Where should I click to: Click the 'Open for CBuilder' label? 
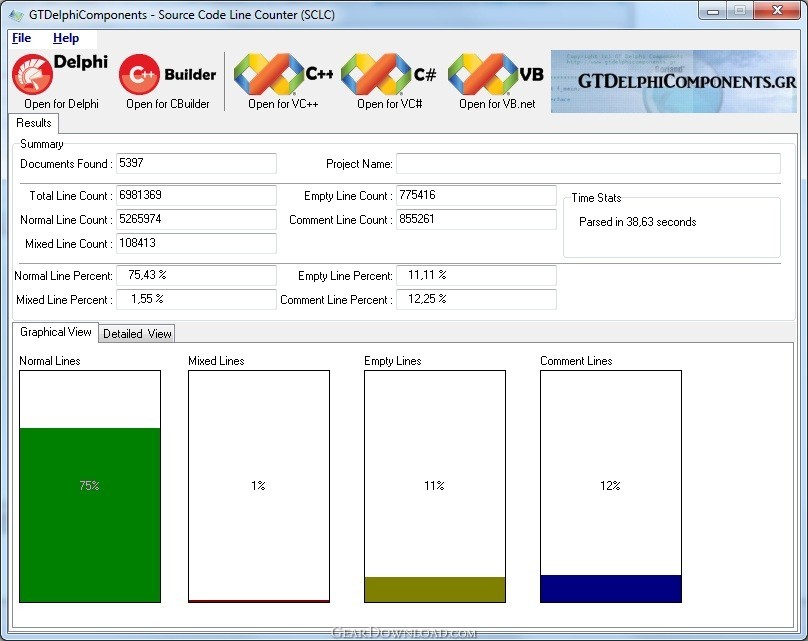click(x=168, y=104)
